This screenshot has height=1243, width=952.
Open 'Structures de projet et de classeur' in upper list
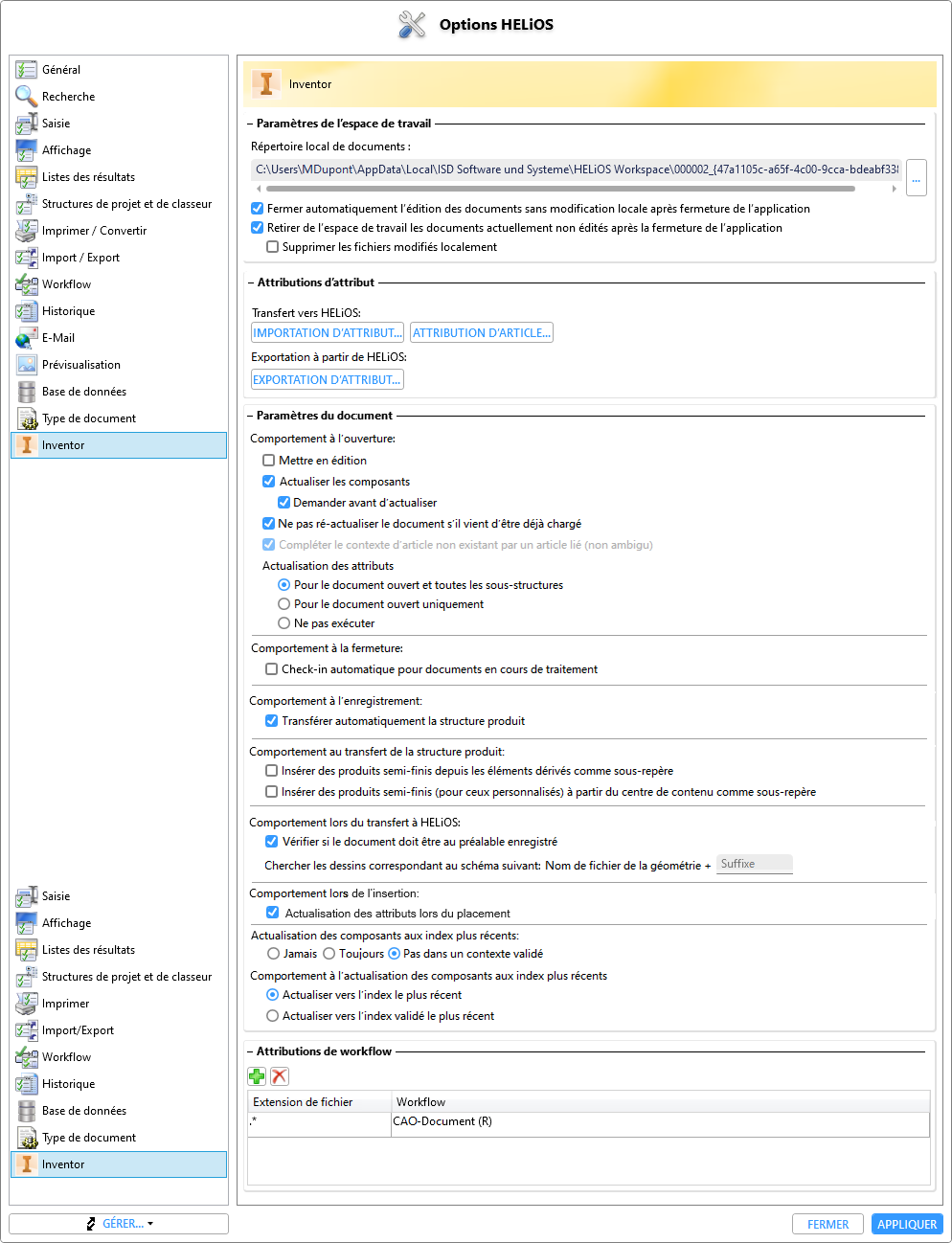(x=119, y=204)
